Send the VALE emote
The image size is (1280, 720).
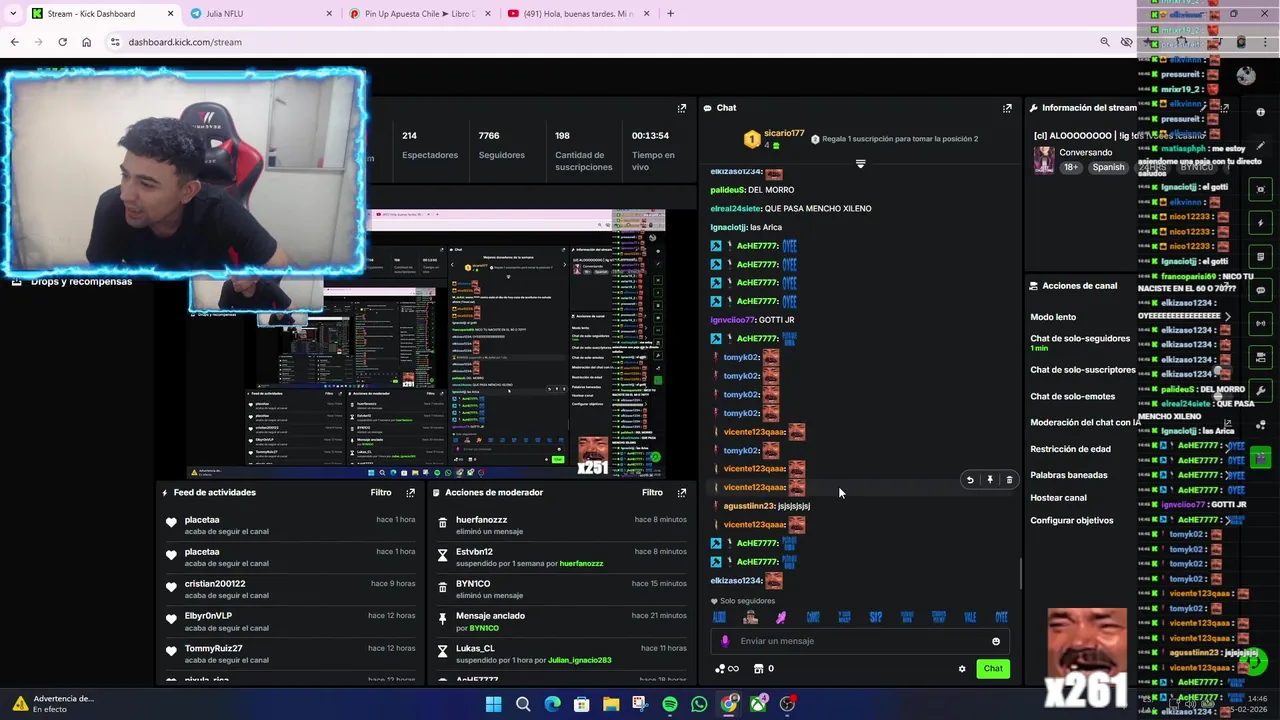[x=970, y=617]
